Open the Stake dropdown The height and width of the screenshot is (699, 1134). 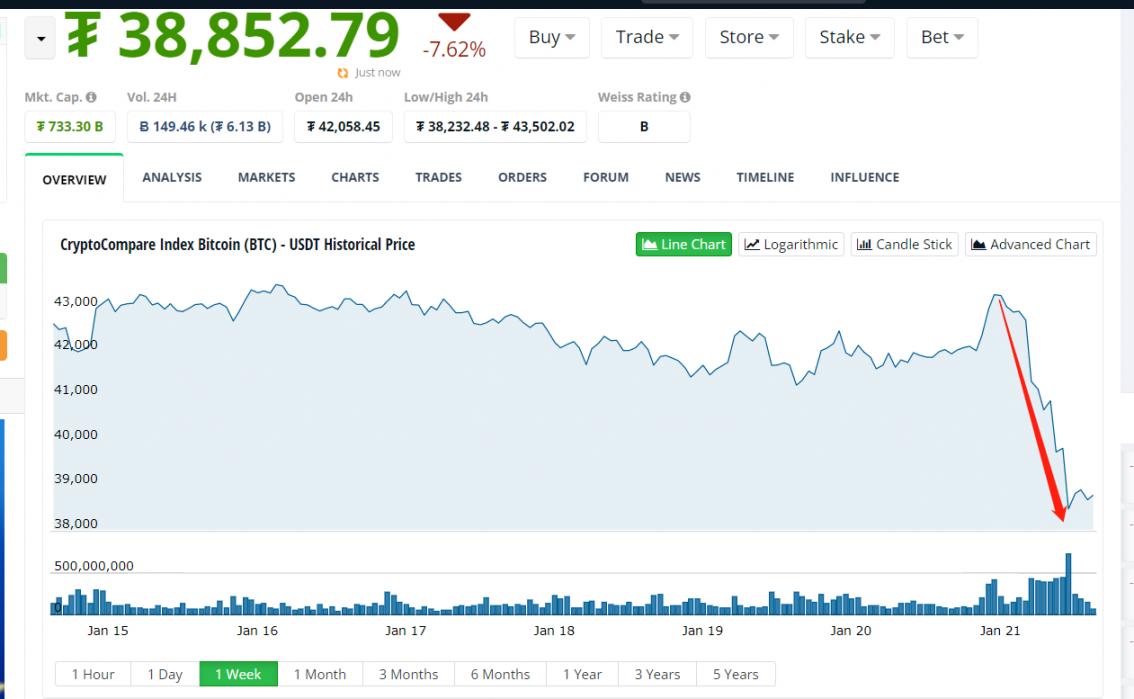click(849, 37)
